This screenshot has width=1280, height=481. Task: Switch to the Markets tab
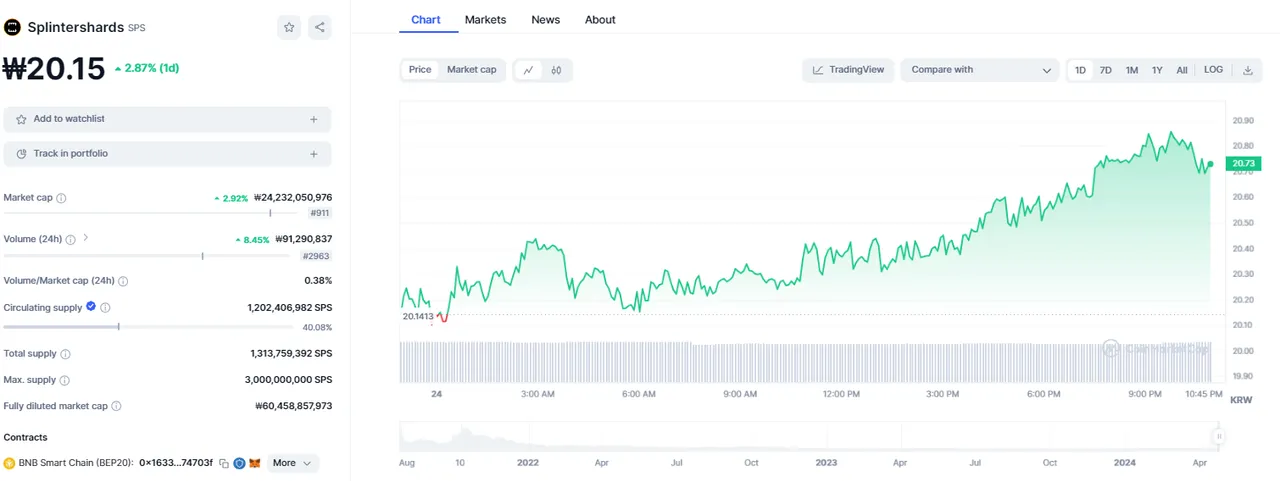tap(485, 20)
